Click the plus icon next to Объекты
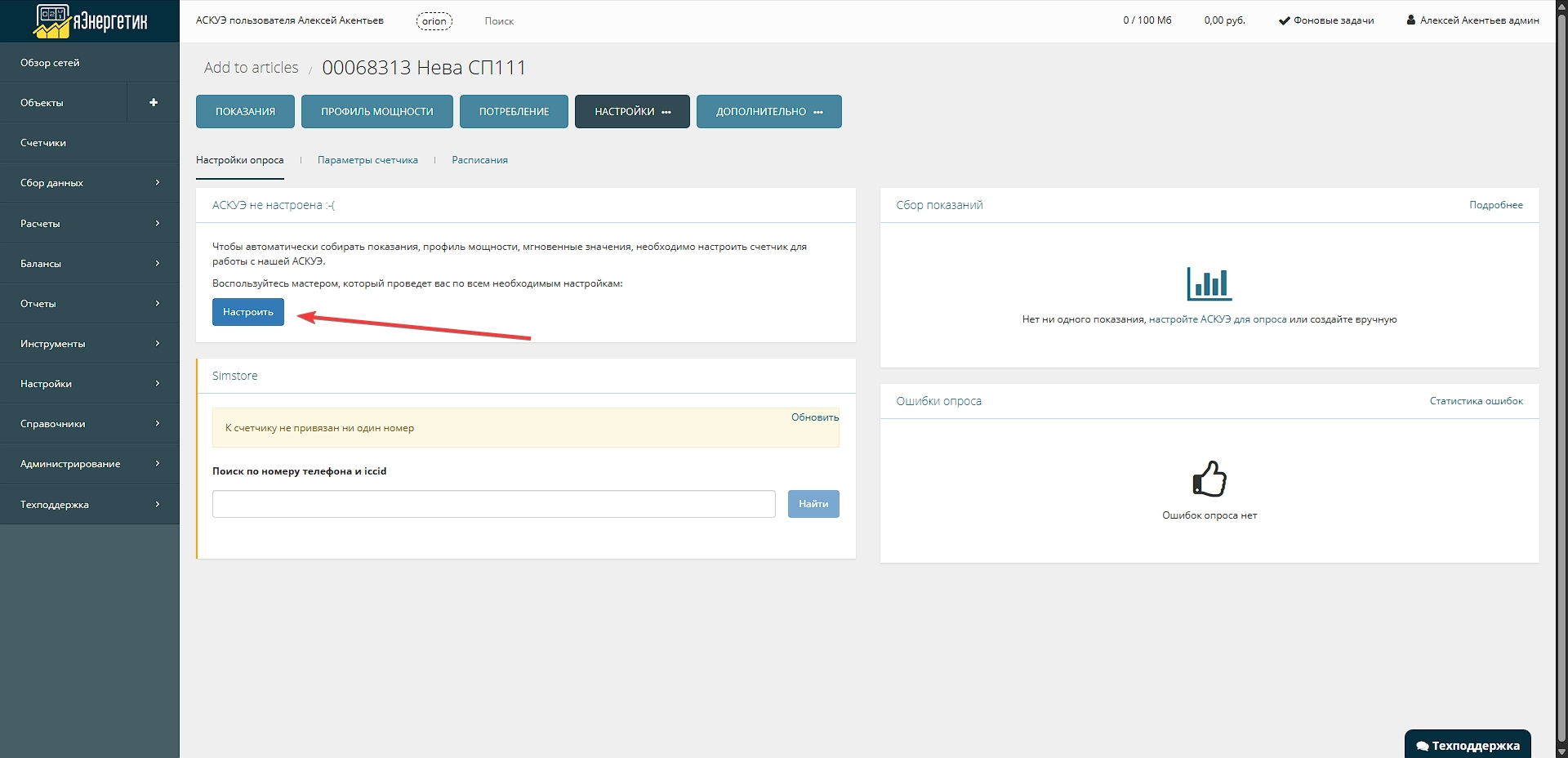1568x758 pixels. (153, 103)
